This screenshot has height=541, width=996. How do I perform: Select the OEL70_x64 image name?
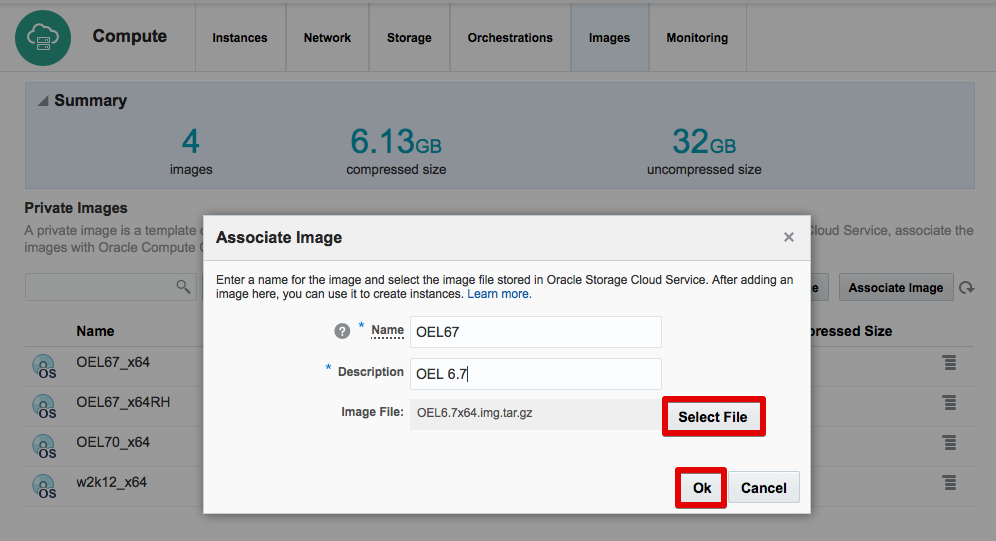[x=113, y=442]
